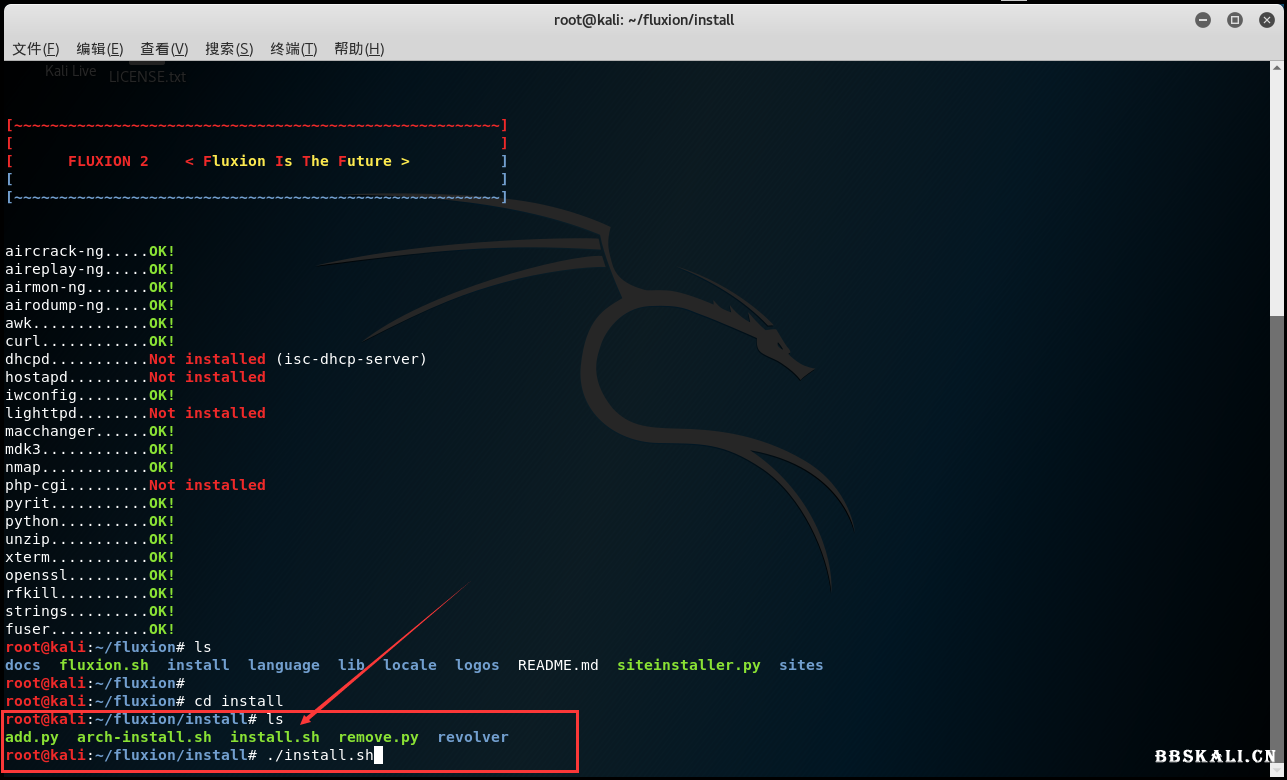Click '< Fluxion Is The Future >' banner text
This screenshot has height=780, width=1287.
(297, 161)
